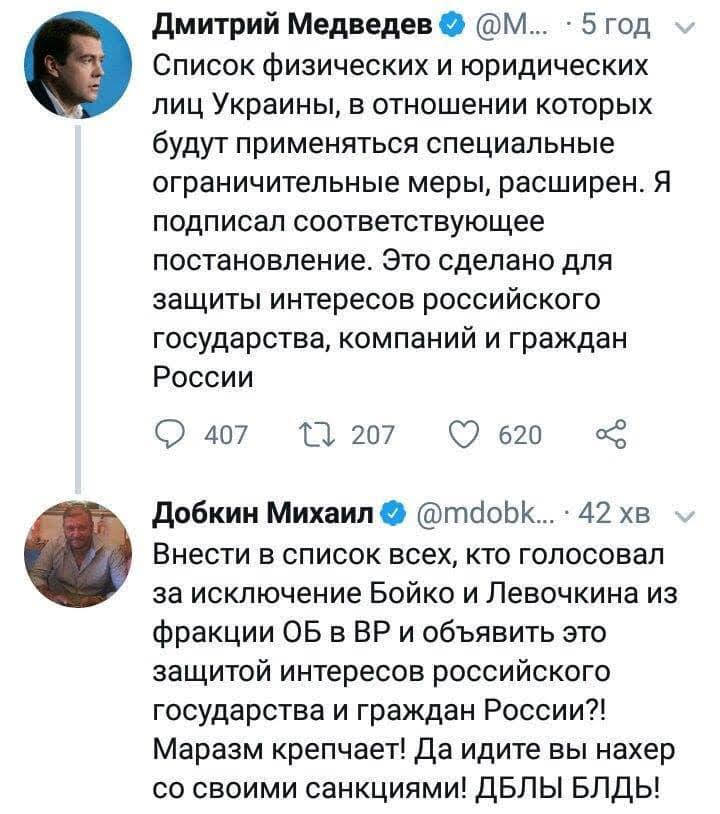Like the tweet with the heart icon
The height and width of the screenshot is (814, 720).
(x=465, y=433)
